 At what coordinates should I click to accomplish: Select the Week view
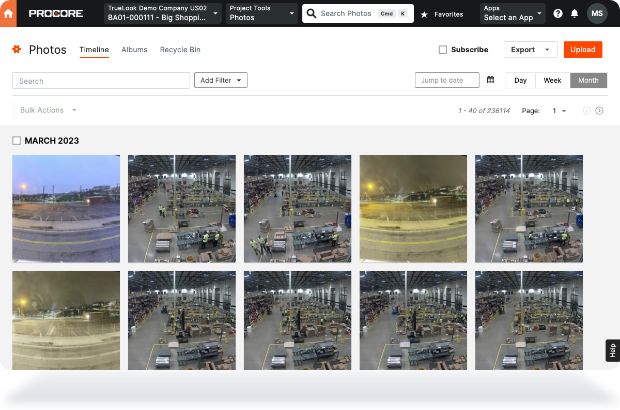552,80
